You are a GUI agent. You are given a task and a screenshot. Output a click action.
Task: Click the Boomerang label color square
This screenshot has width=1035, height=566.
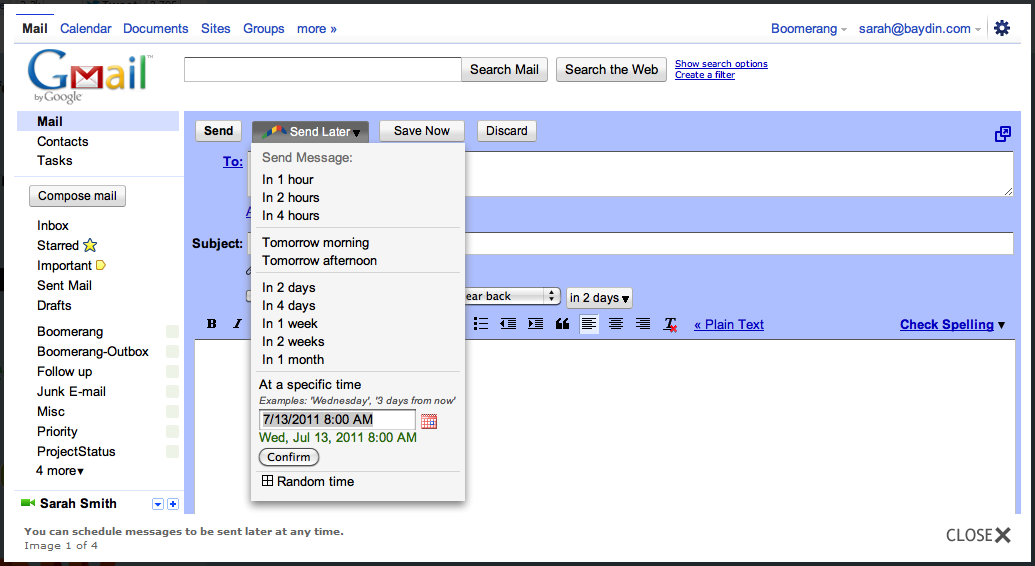(x=172, y=332)
